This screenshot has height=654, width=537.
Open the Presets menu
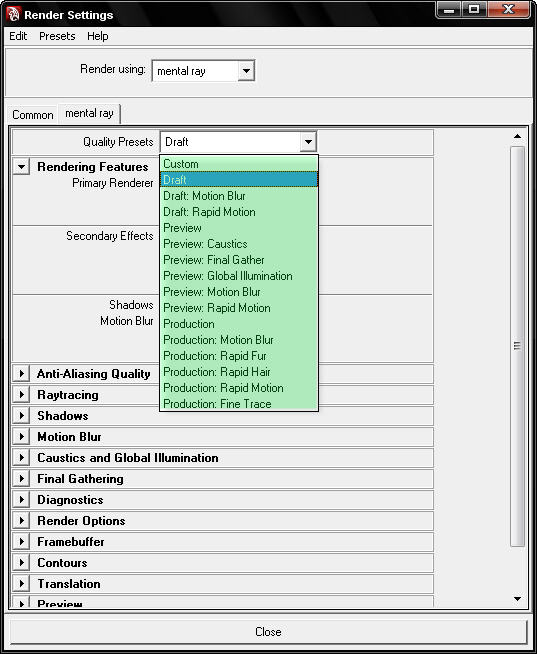point(57,36)
